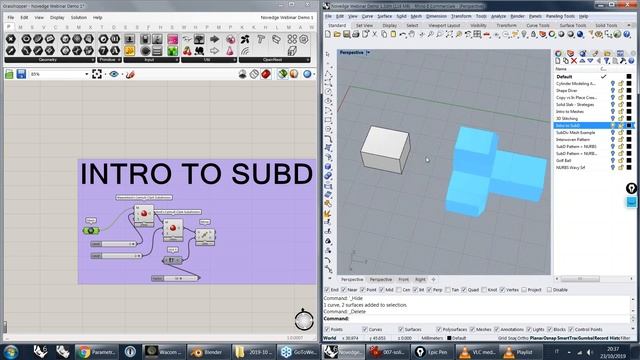Expand the Primitive panel dropdown arrow
The image size is (640, 360).
coord(119,60)
